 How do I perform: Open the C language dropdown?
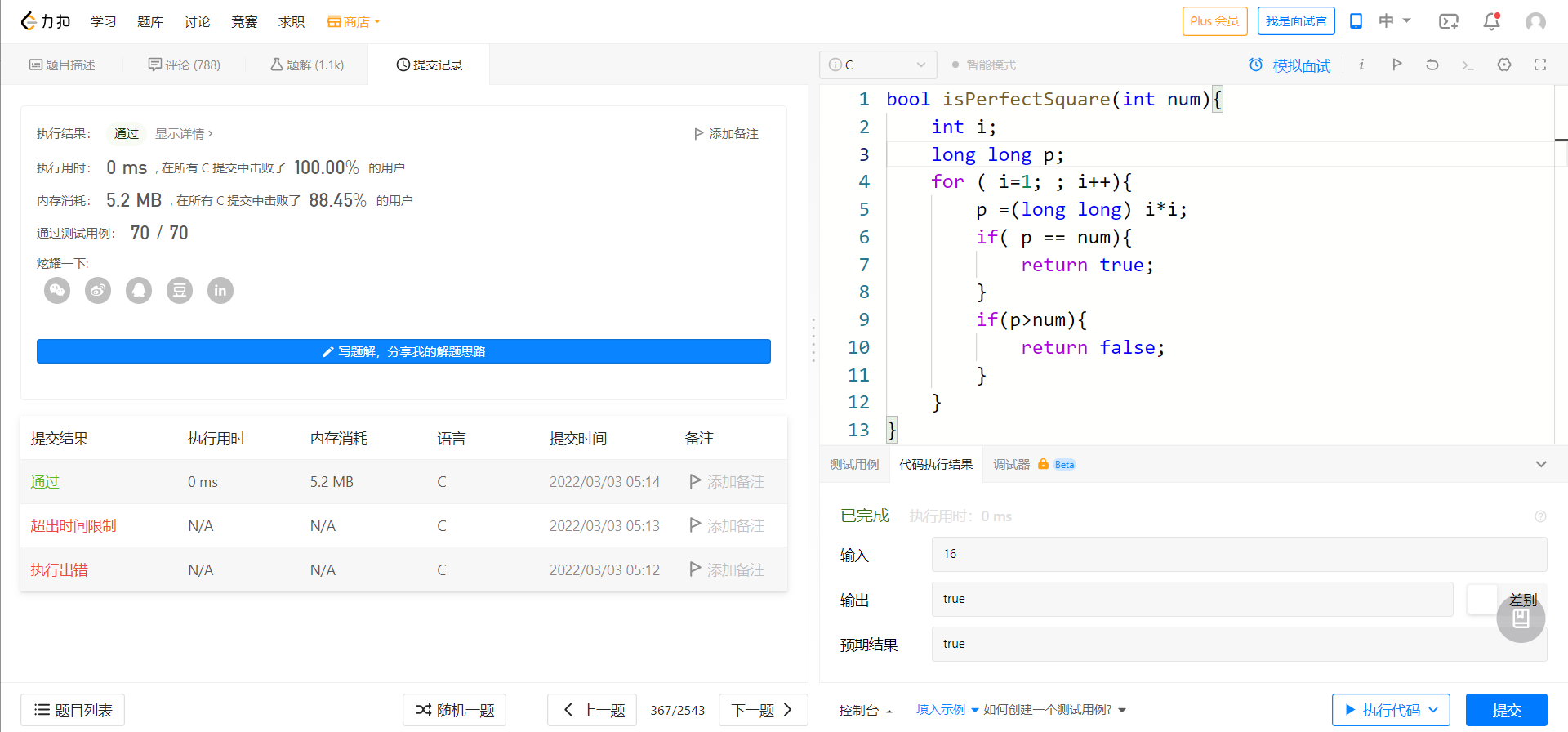[878, 65]
